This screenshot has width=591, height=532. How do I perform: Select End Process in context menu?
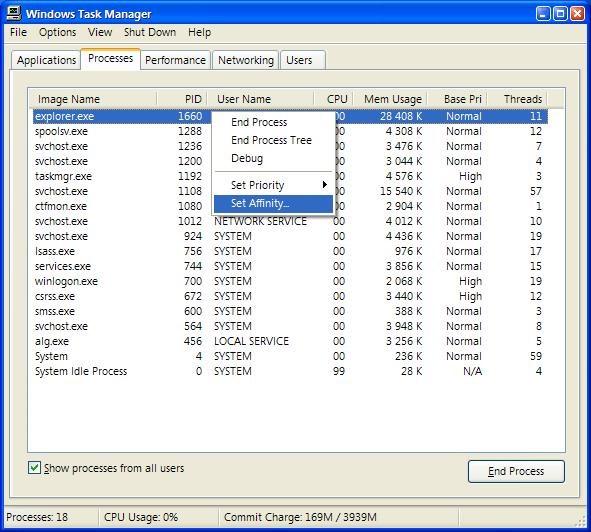(x=273, y=122)
